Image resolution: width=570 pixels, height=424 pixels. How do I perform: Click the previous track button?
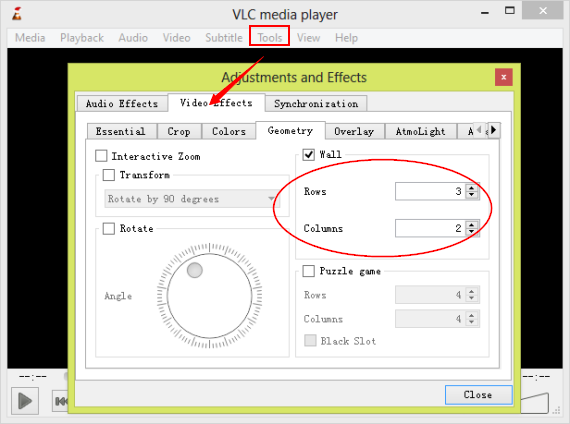point(60,401)
